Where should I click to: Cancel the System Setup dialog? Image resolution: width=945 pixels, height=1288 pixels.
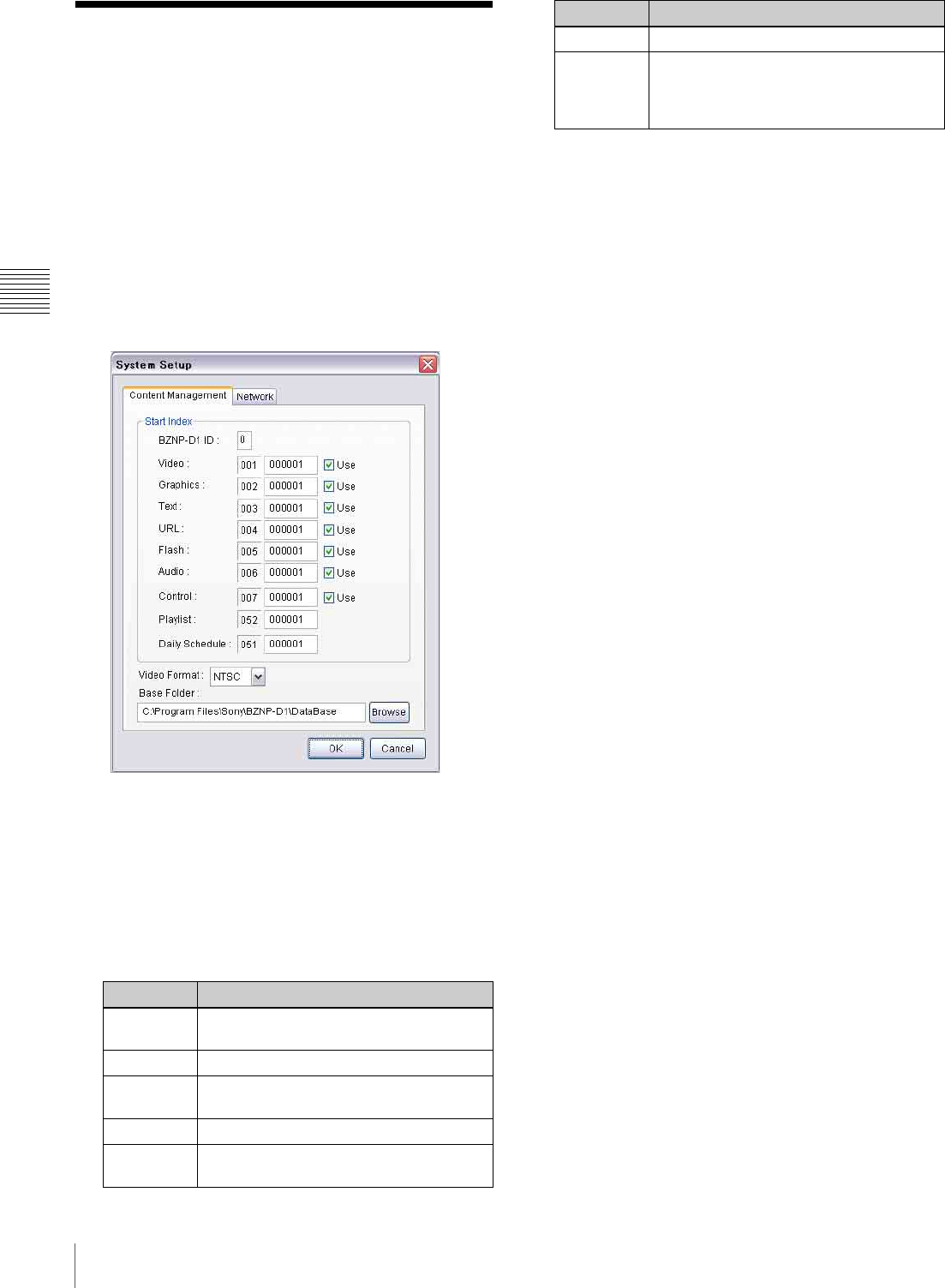pos(398,748)
